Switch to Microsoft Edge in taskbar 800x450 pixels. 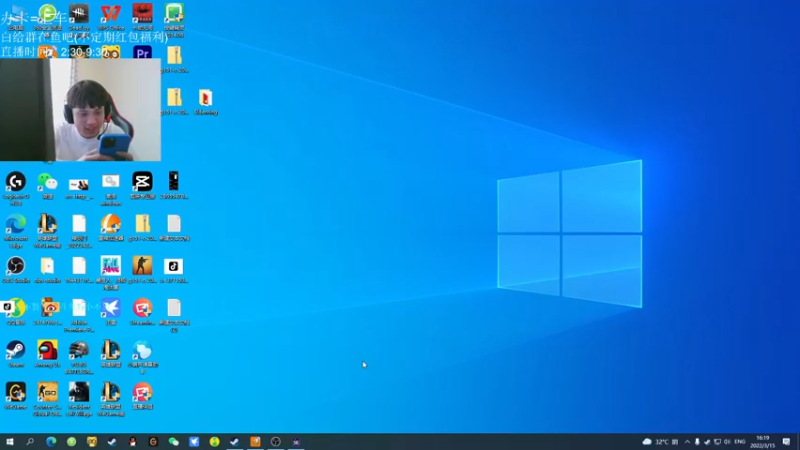click(51, 442)
